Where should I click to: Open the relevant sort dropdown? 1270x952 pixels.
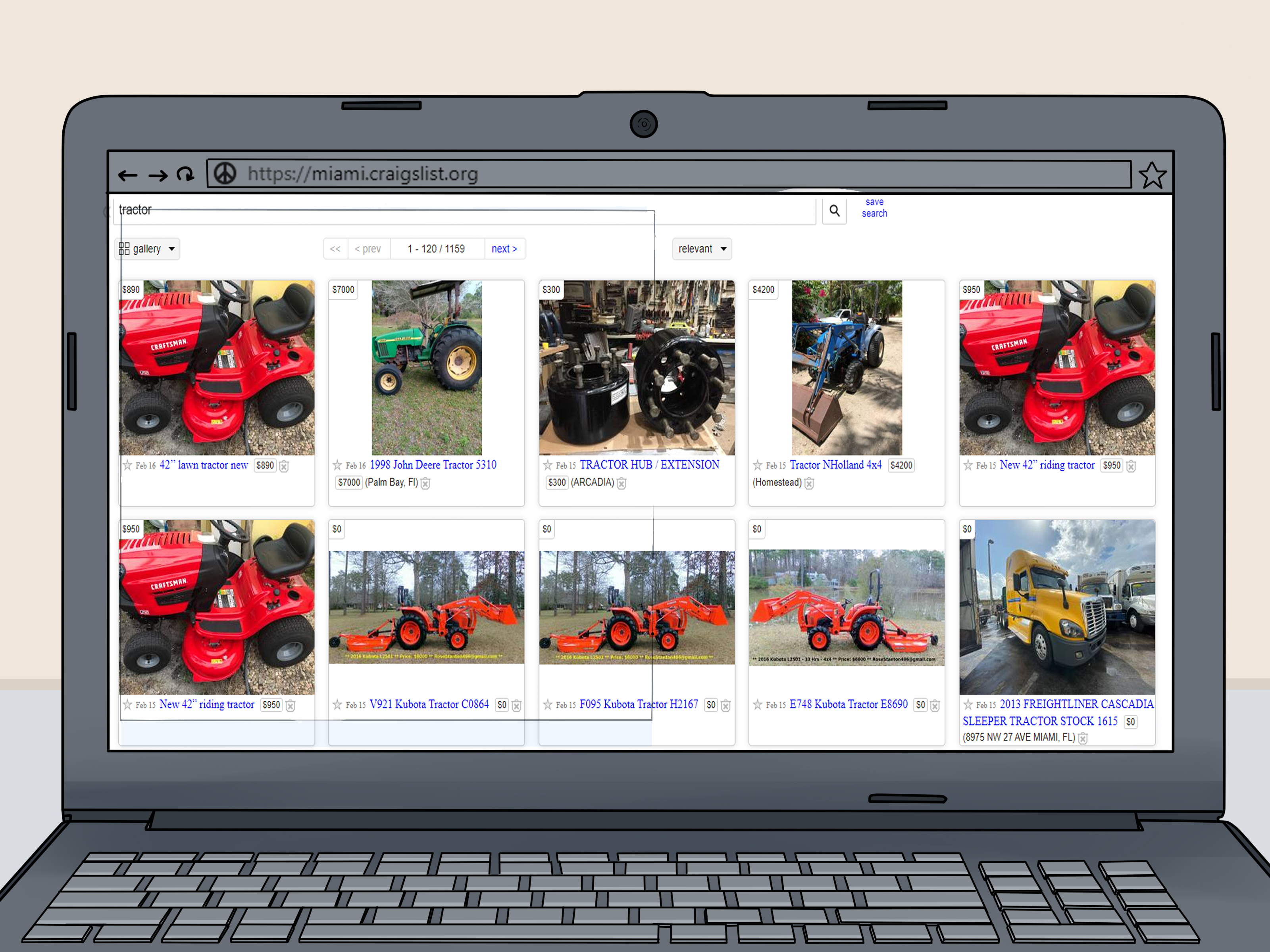[702, 249]
